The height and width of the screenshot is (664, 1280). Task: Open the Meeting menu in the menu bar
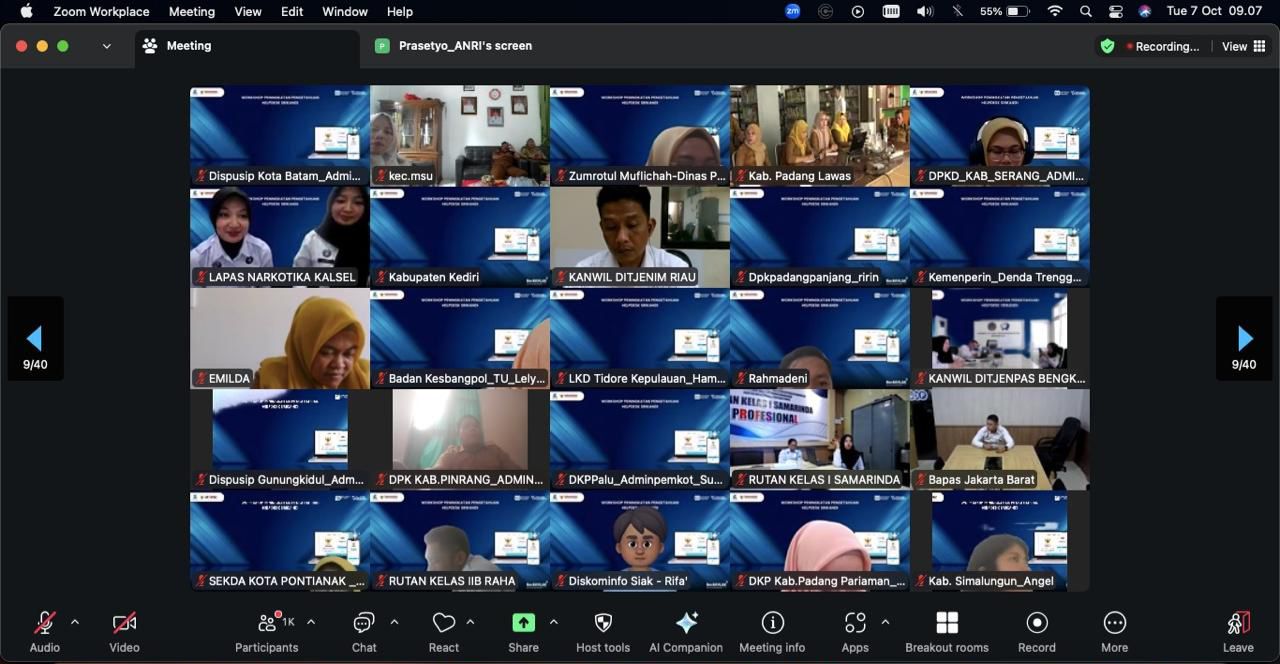click(x=191, y=12)
